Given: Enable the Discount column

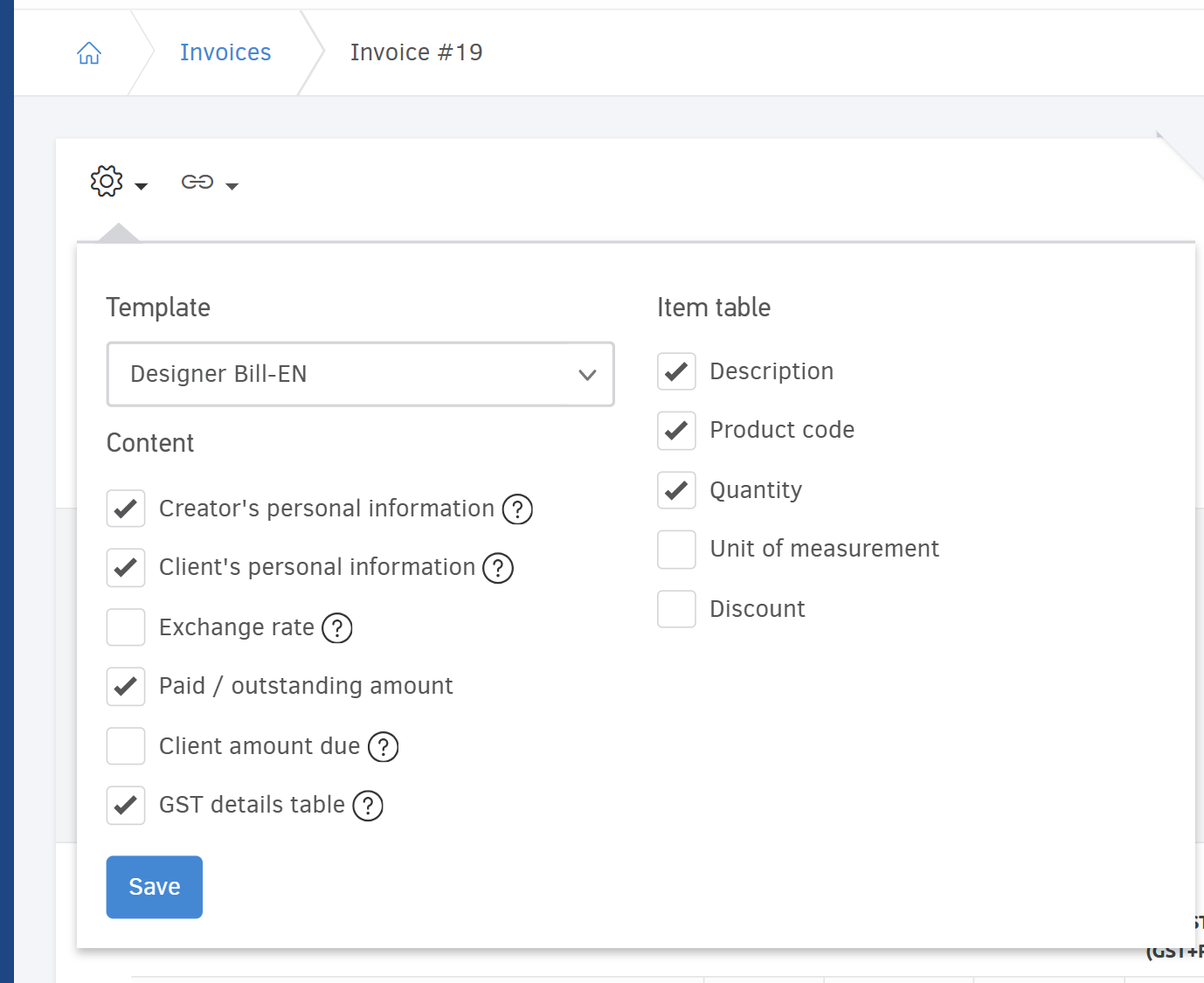Looking at the screenshot, I should [676, 609].
